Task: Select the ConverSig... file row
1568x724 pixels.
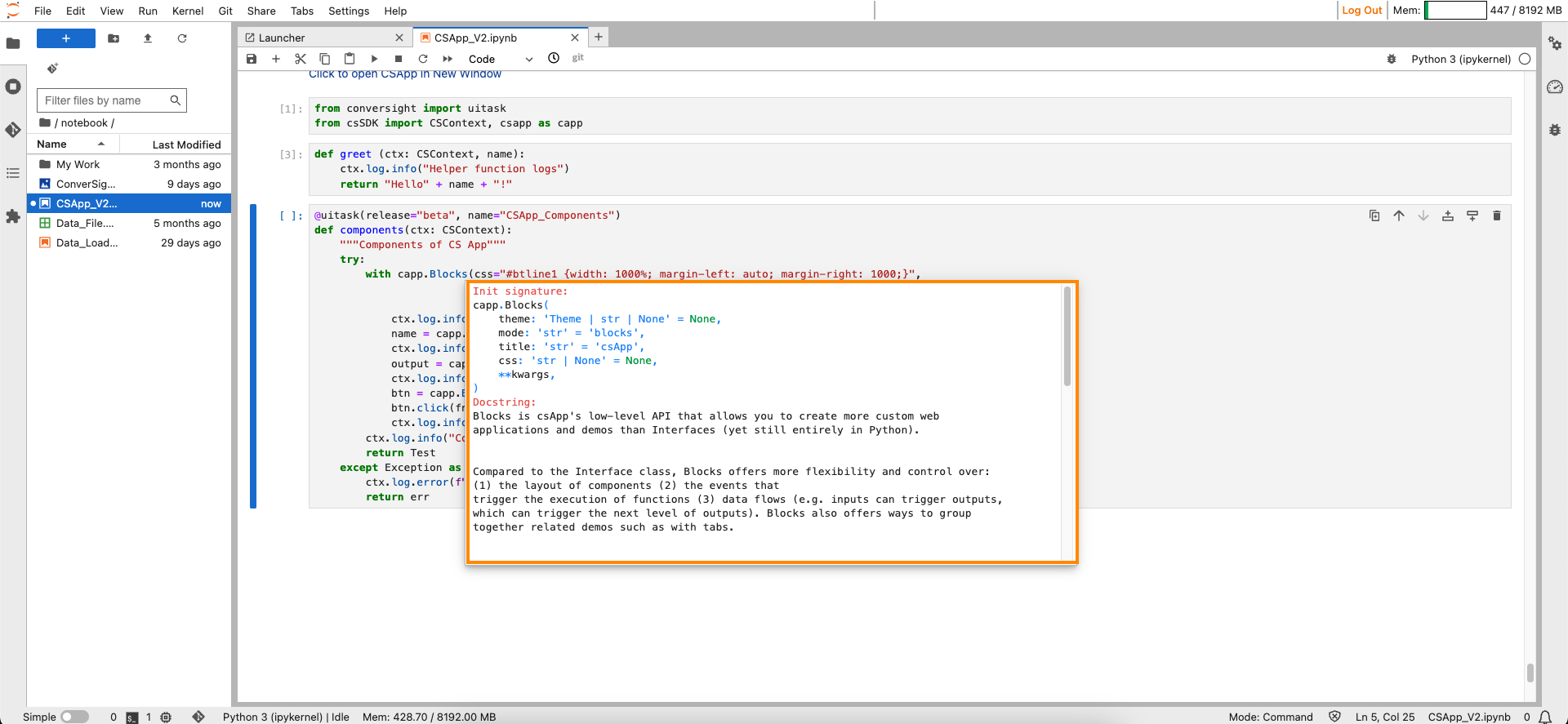Action: click(130, 184)
